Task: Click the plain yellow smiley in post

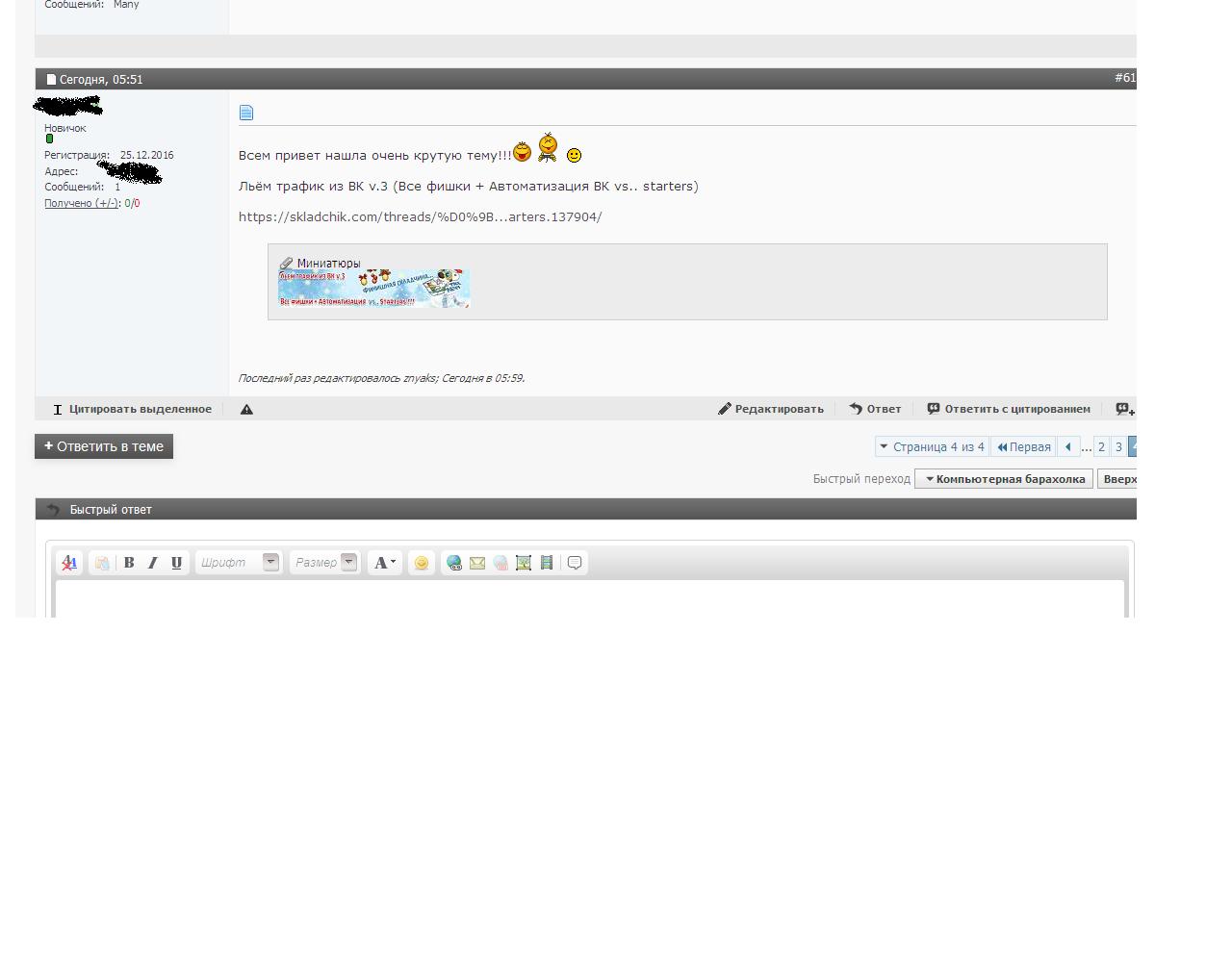Action: click(x=574, y=155)
